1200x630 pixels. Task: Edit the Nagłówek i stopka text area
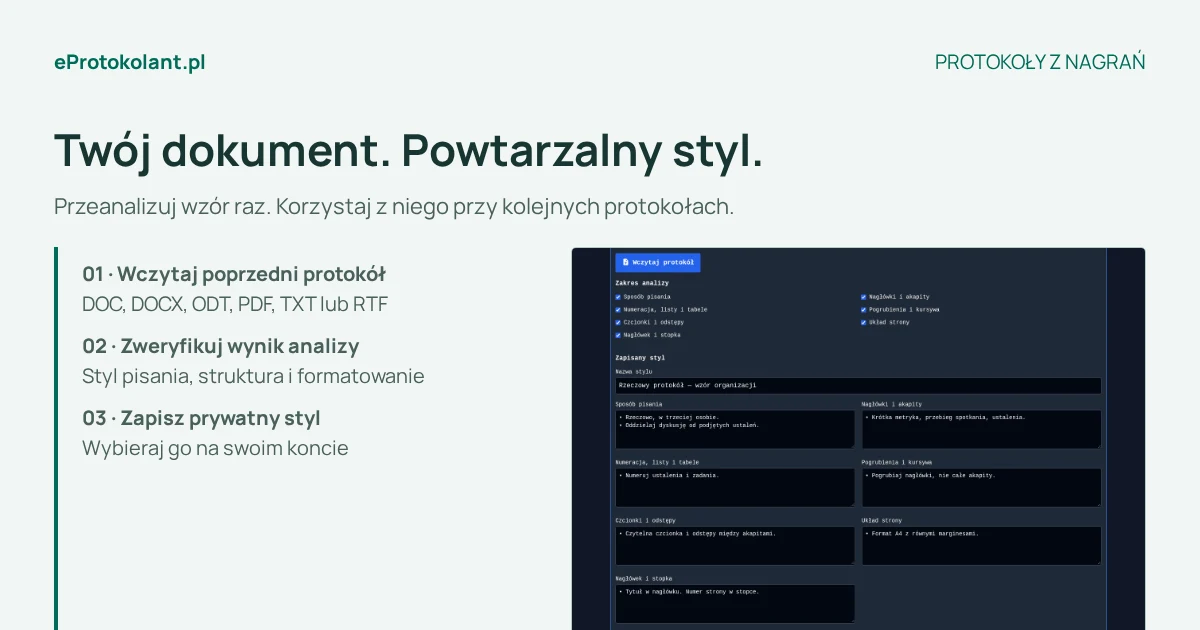(x=735, y=603)
